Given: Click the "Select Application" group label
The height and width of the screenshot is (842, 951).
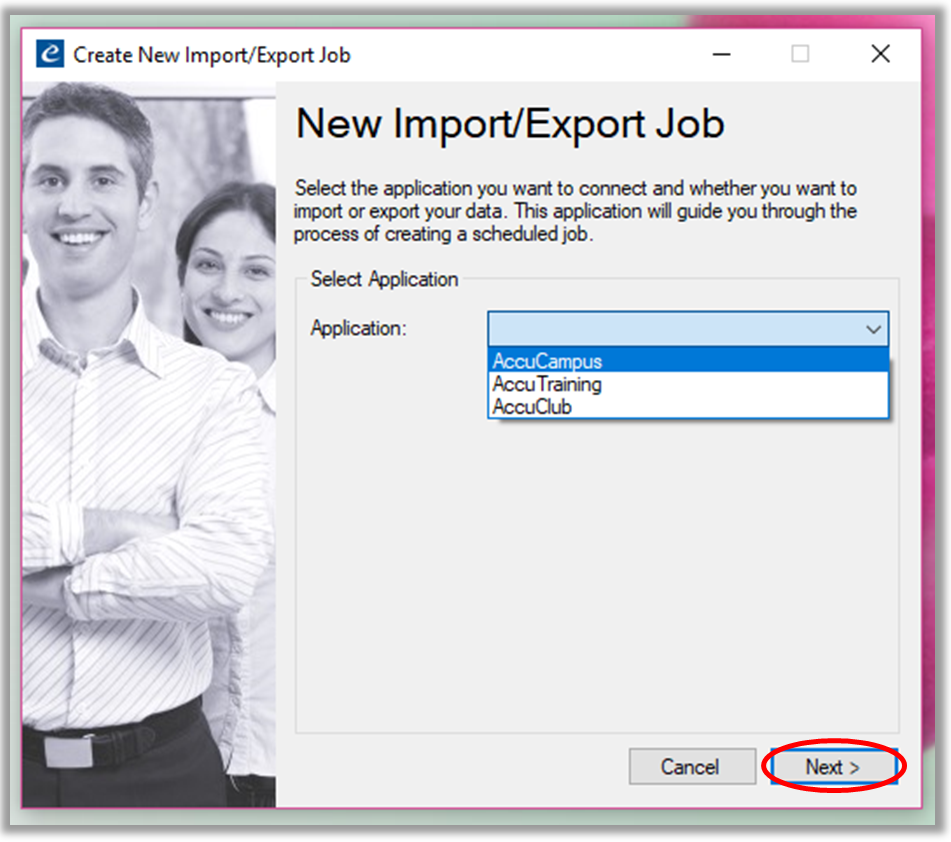Looking at the screenshot, I should tap(384, 280).
